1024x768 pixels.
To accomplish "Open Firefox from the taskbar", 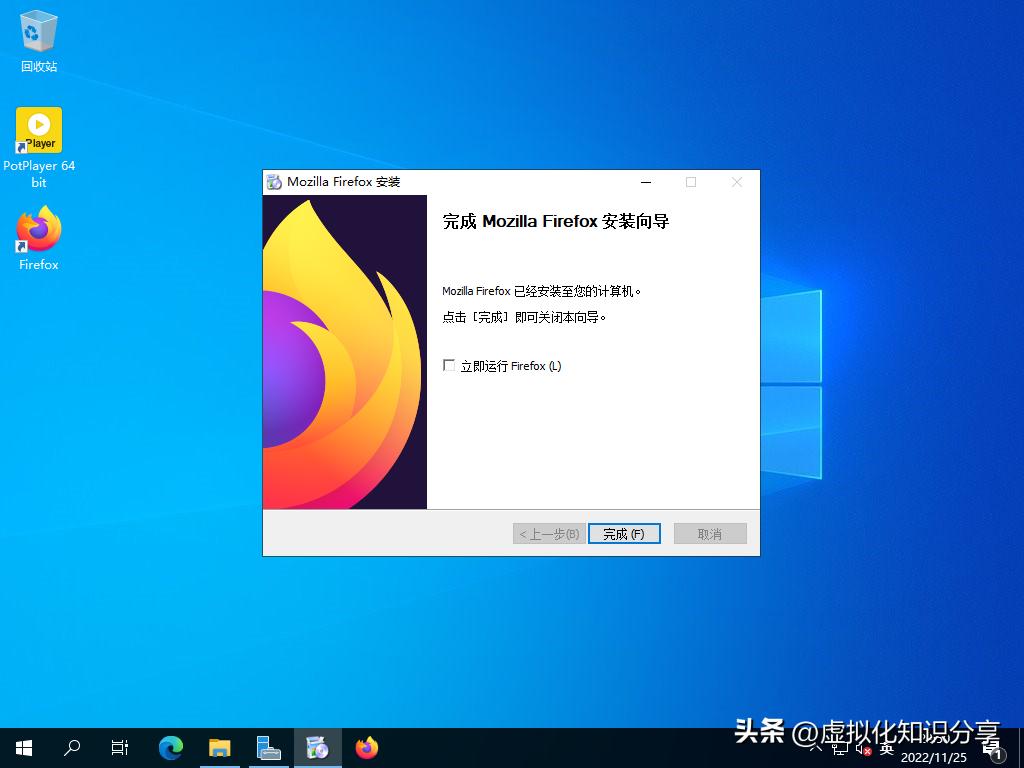I will 366,747.
